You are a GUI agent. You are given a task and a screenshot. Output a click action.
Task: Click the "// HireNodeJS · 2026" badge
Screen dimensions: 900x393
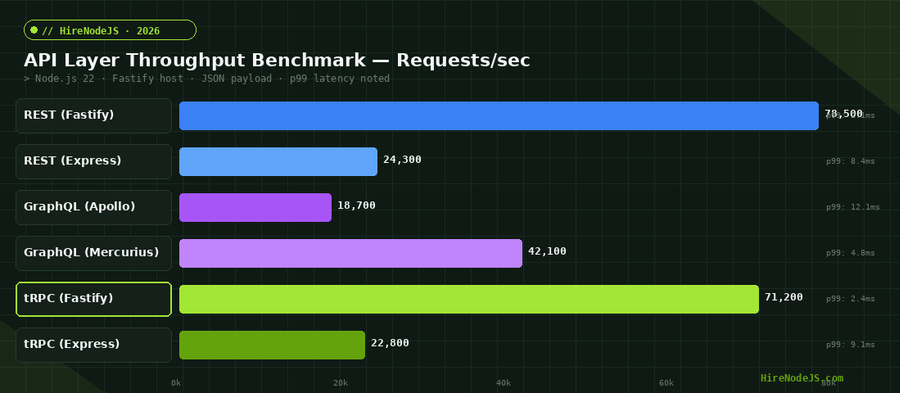[110, 30]
